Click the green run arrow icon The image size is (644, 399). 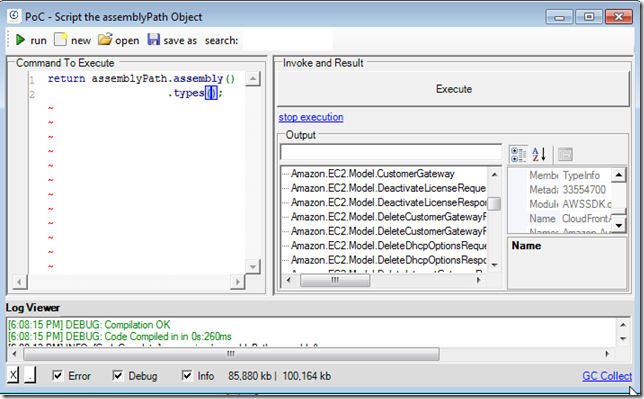click(20, 40)
